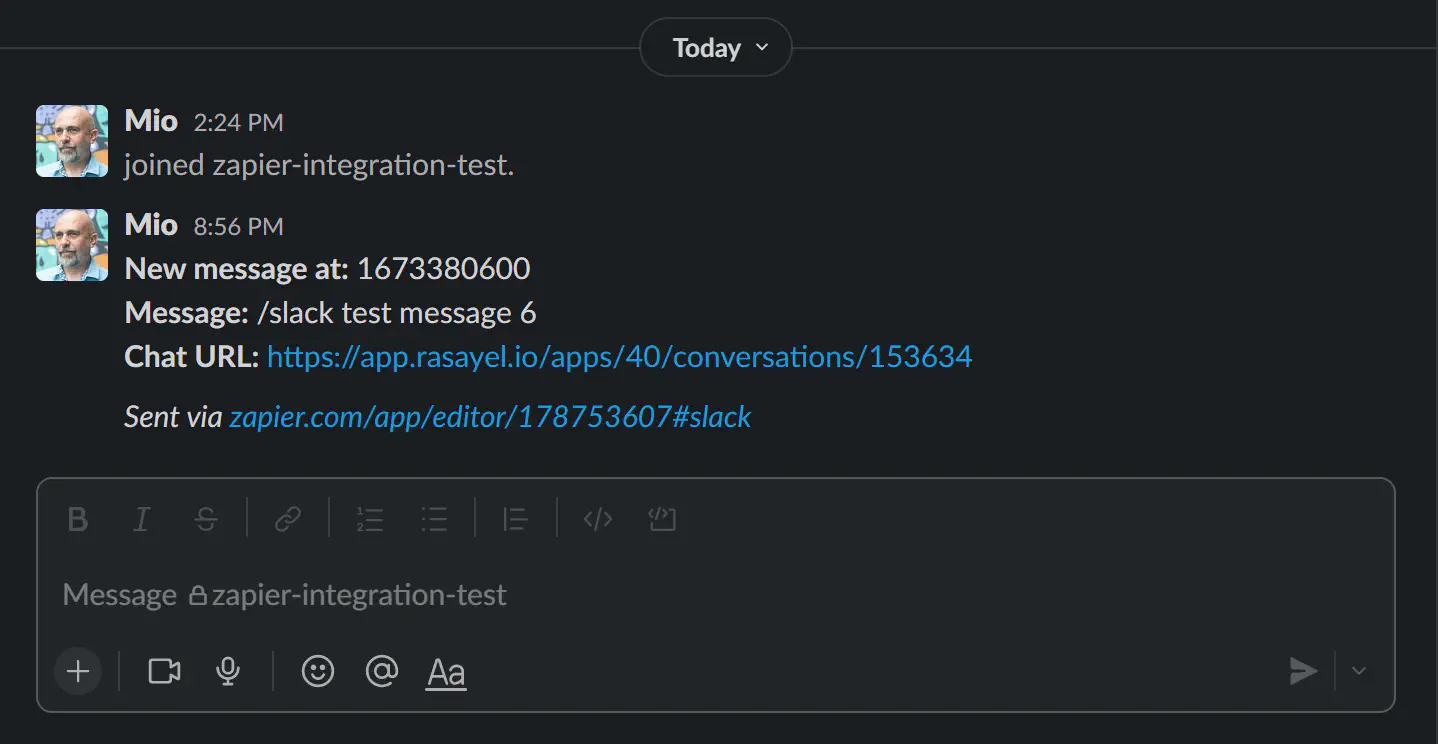This screenshot has width=1438, height=744.
Task: Format text as blockquote
Action: 514,519
